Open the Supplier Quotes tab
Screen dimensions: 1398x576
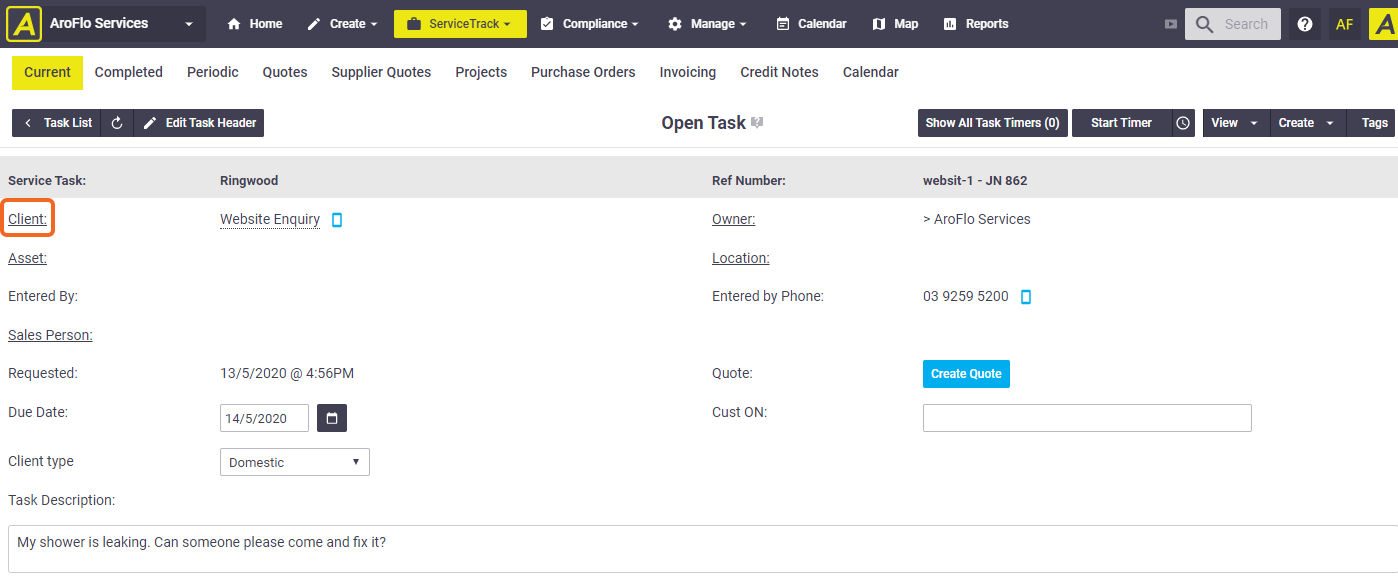[381, 72]
